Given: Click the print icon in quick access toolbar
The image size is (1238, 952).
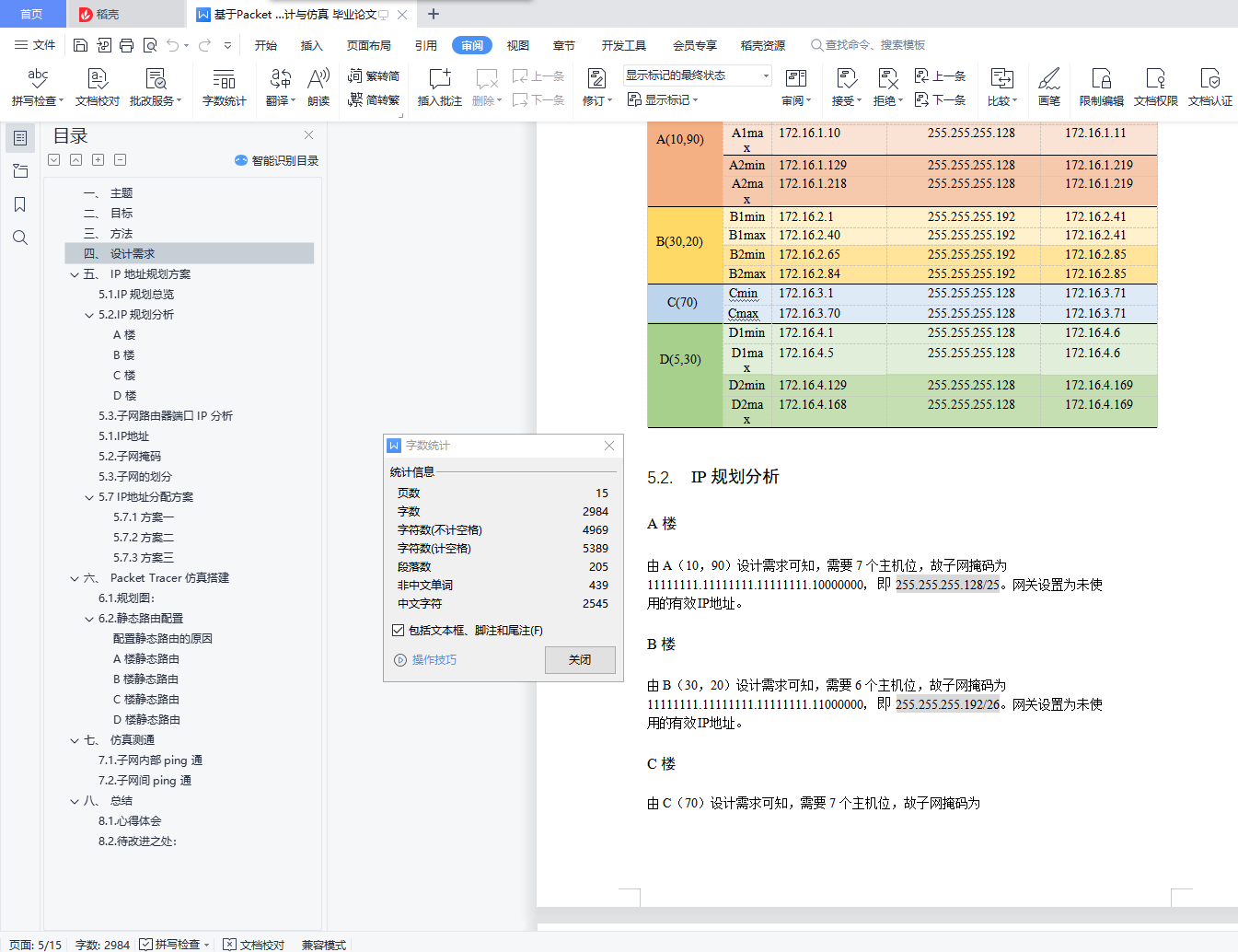Looking at the screenshot, I should click(127, 45).
